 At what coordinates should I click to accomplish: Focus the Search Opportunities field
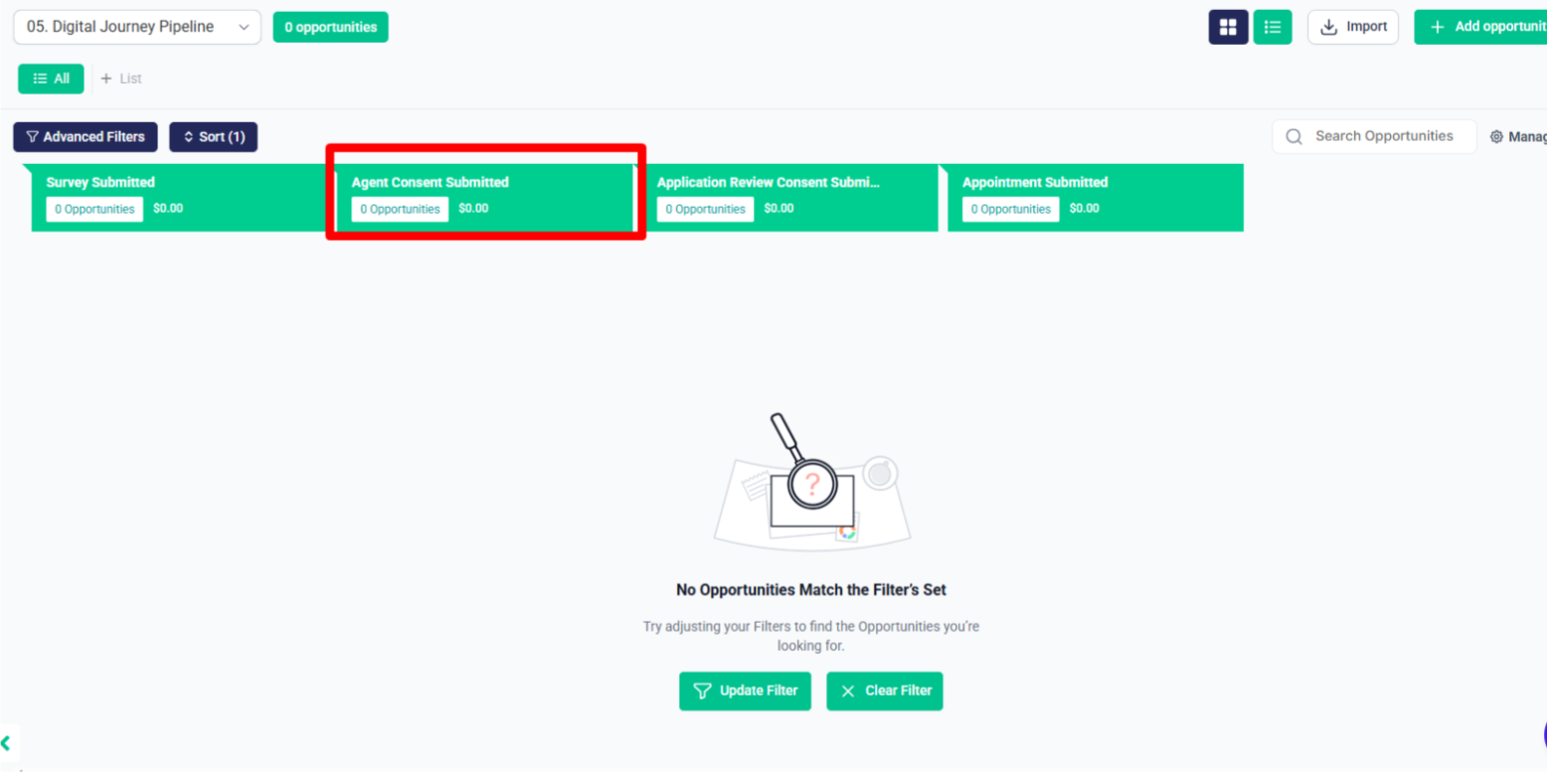click(x=1374, y=137)
